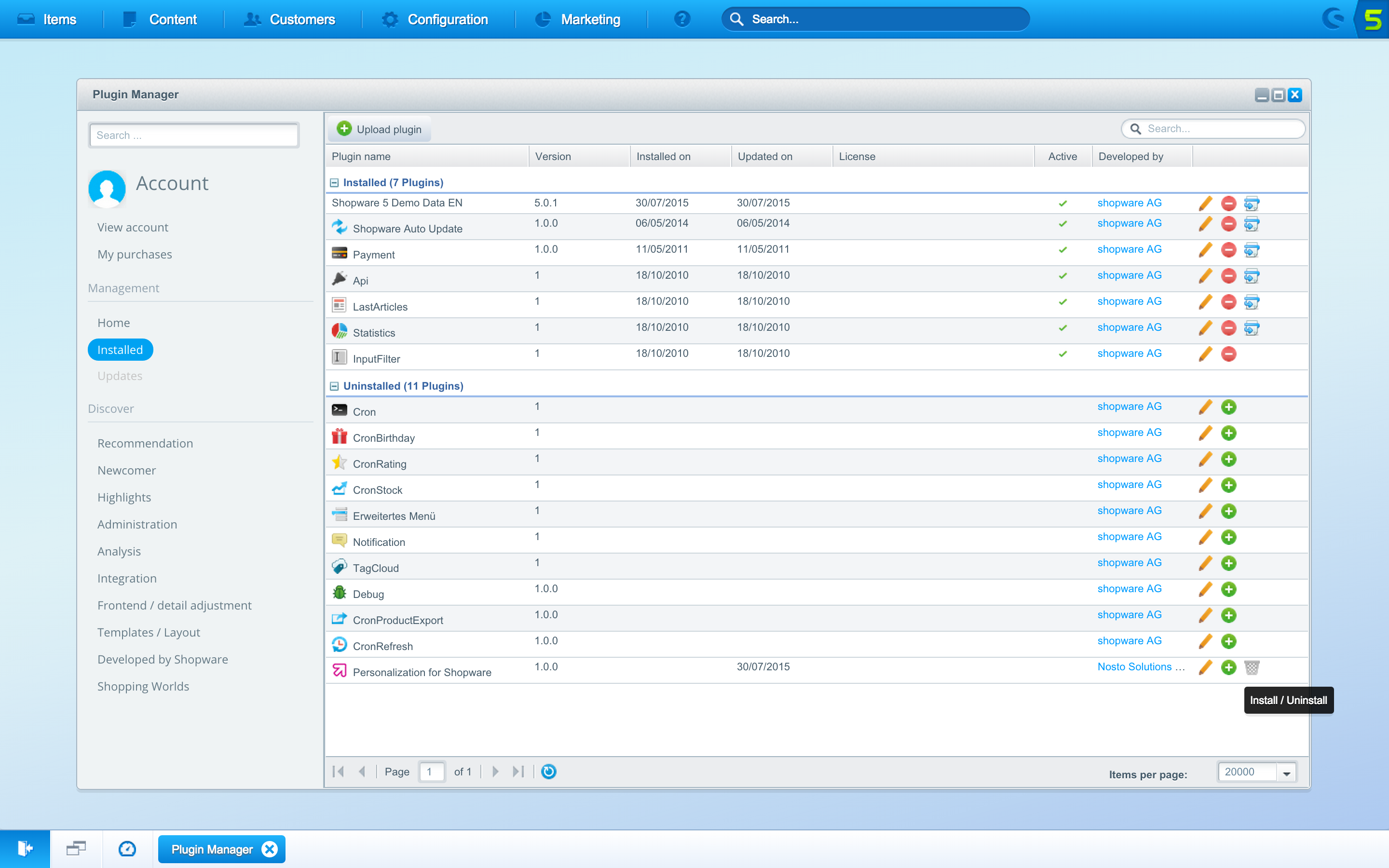Collapse the Uninstalled (11 Plugins) group
1389x868 pixels.
pyautogui.click(x=334, y=386)
